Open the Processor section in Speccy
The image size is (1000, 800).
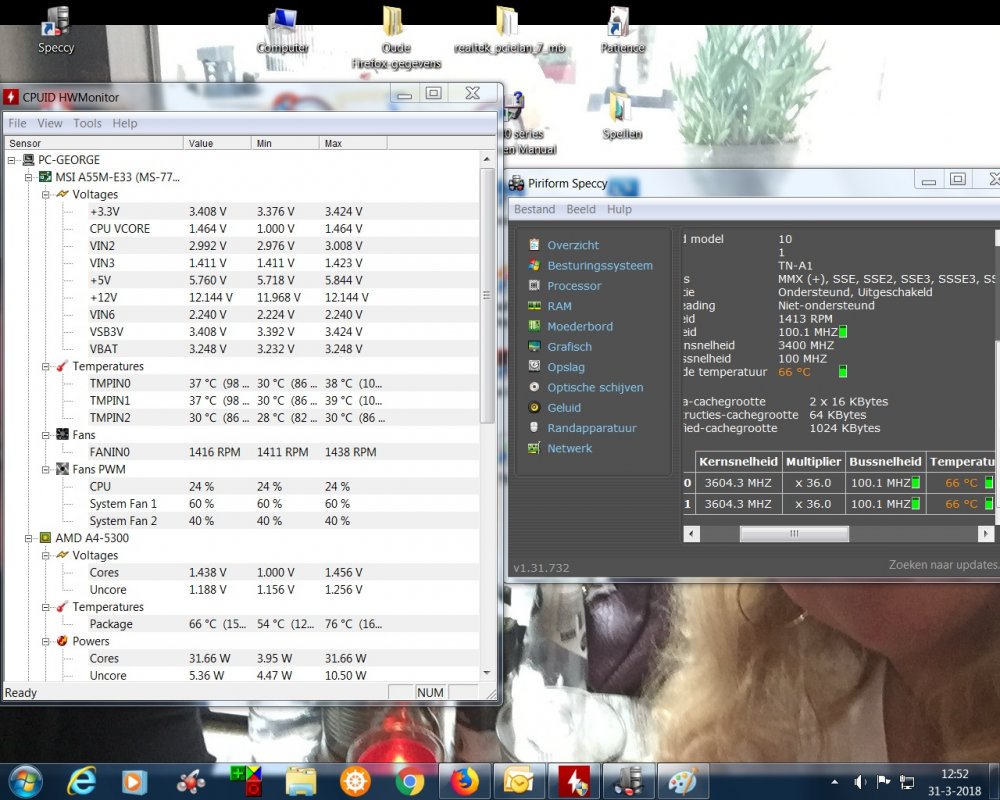tap(573, 286)
